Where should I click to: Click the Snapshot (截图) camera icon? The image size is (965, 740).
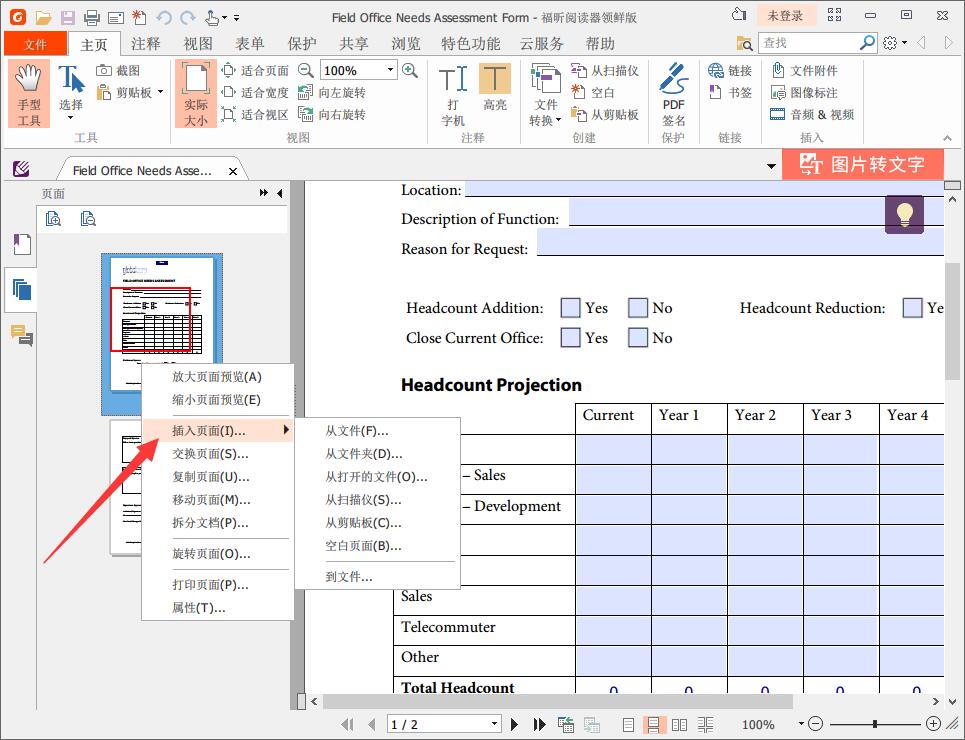(103, 70)
